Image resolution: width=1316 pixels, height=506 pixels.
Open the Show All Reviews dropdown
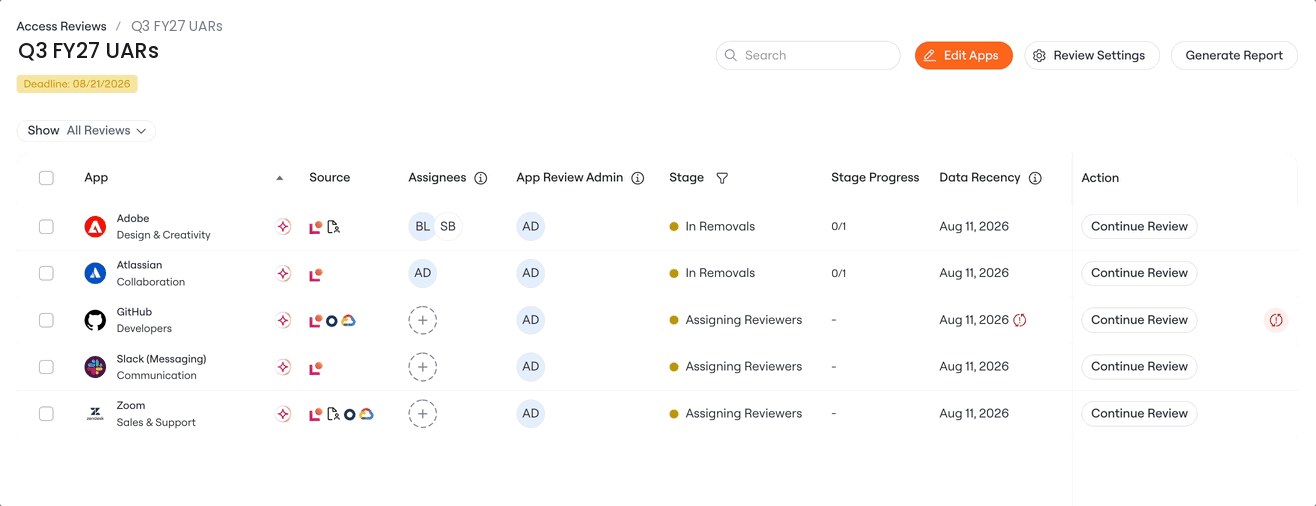(x=86, y=130)
